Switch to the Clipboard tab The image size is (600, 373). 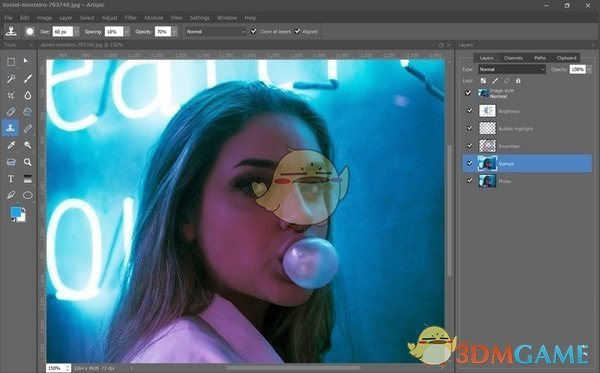[x=566, y=58]
